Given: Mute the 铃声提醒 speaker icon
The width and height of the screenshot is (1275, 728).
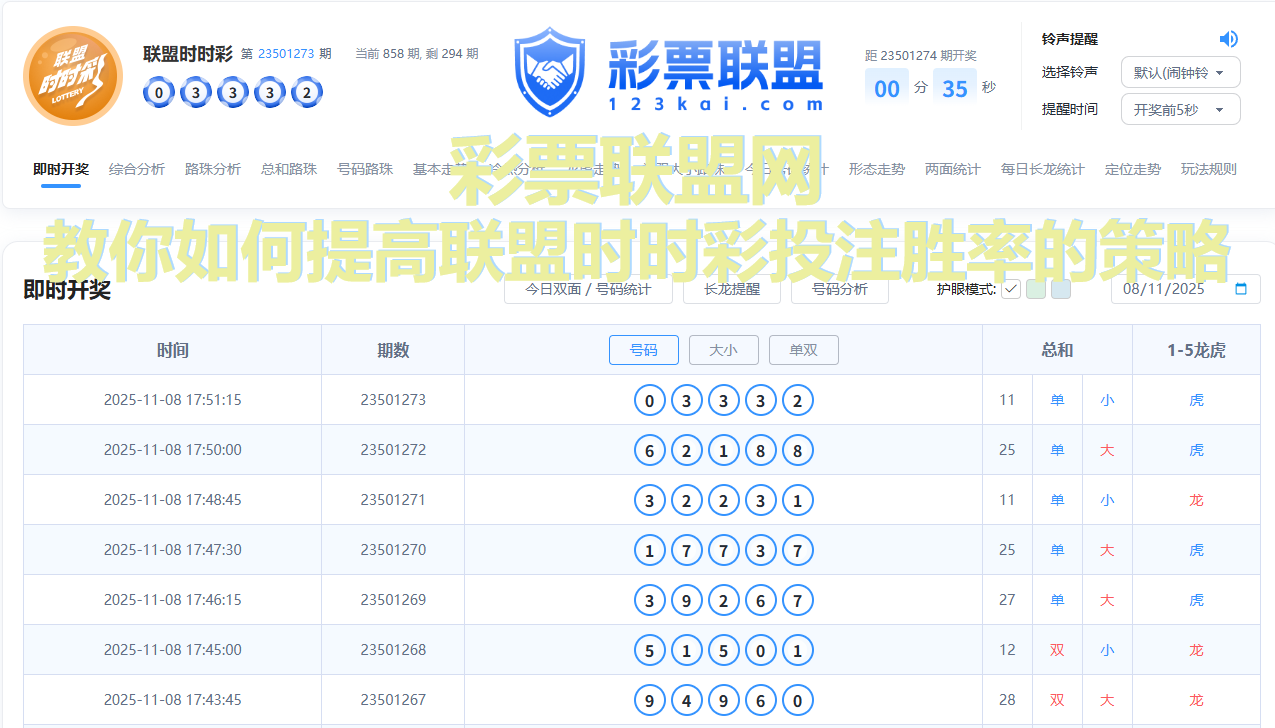Looking at the screenshot, I should point(1229,38).
